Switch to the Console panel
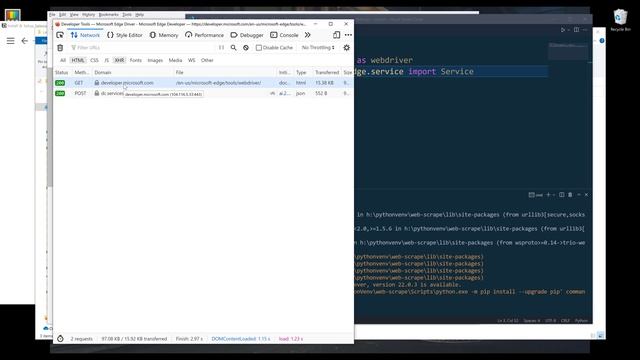 click(284, 35)
